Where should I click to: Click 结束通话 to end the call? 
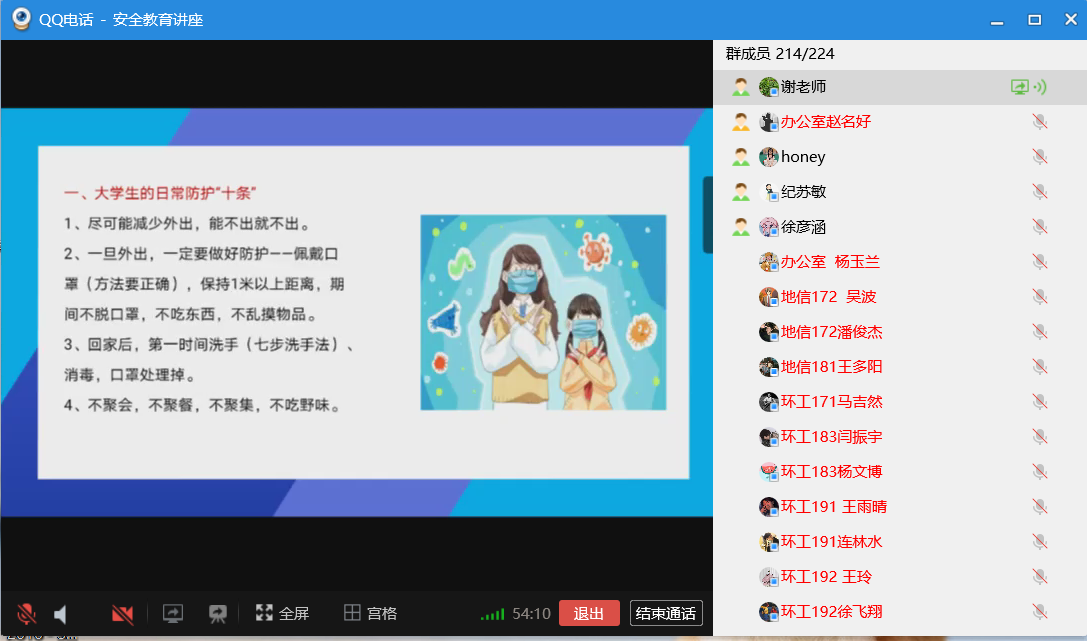[x=666, y=613]
